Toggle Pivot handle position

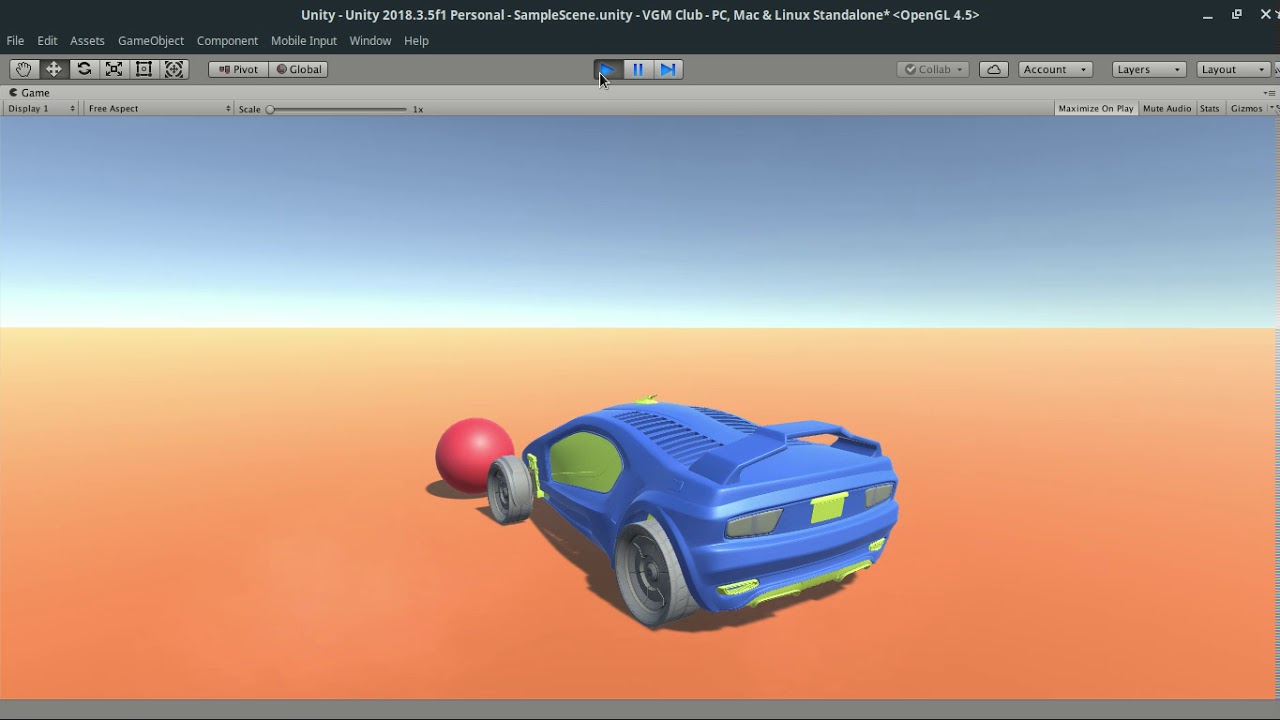tap(238, 69)
